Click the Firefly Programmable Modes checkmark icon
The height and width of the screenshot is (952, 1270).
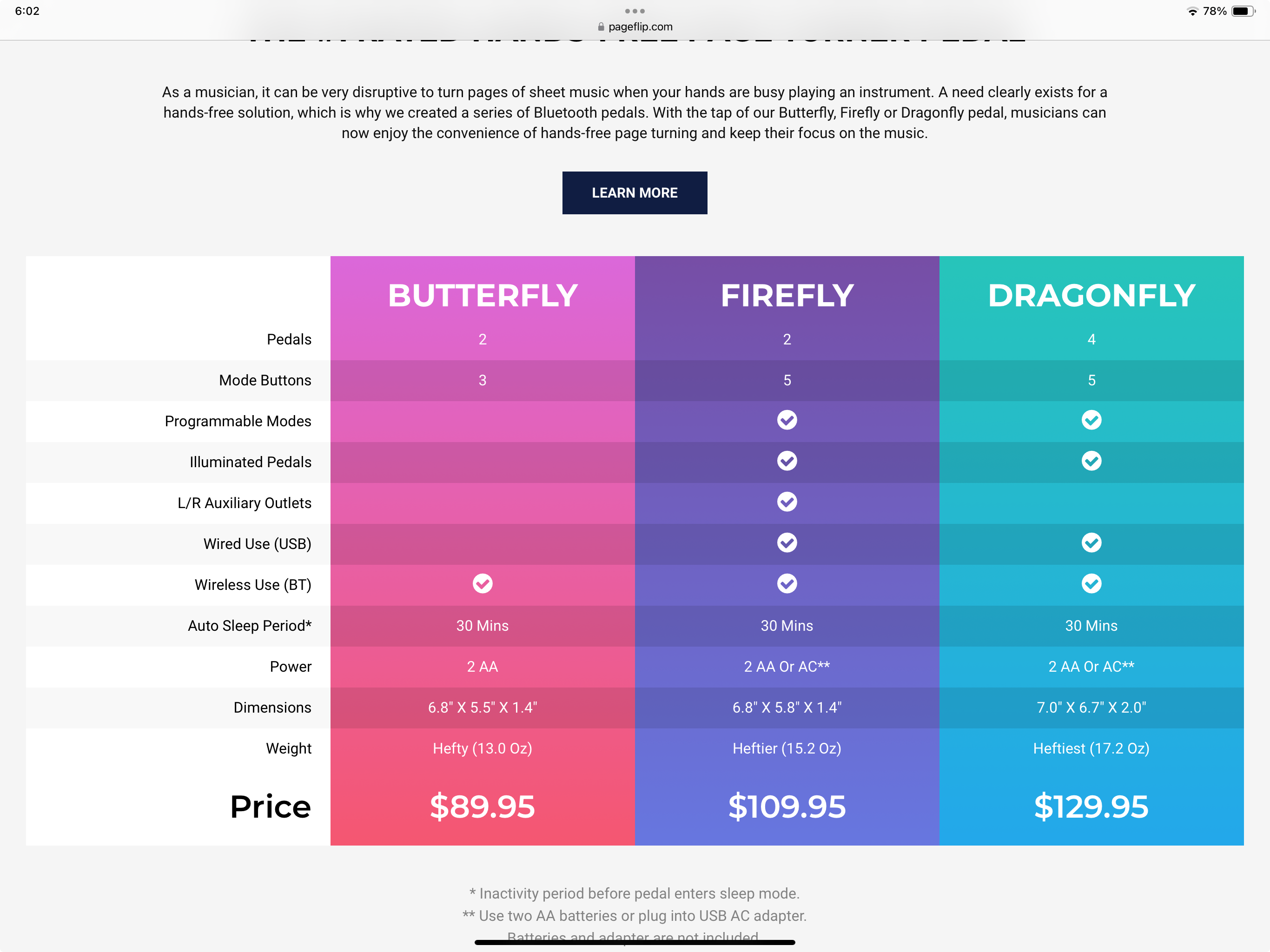[787, 420]
